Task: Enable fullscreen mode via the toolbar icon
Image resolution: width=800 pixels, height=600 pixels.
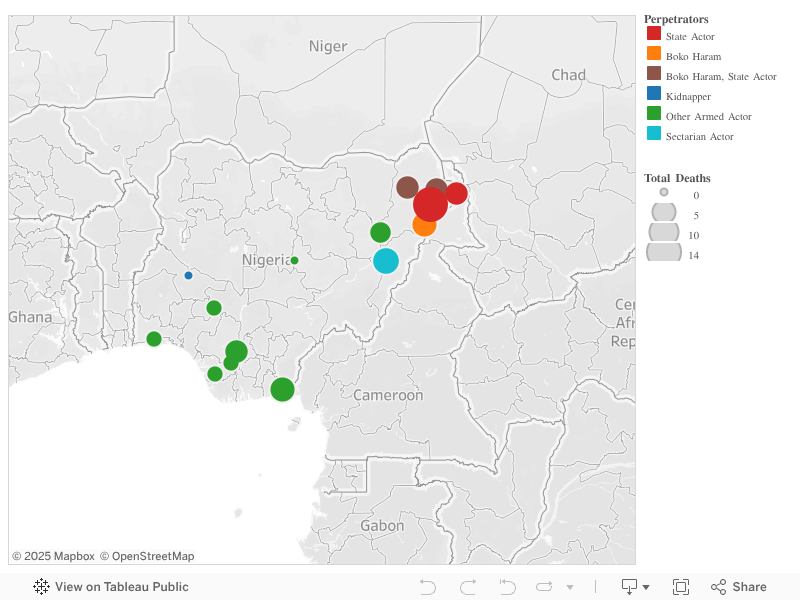Action: pyautogui.click(x=682, y=586)
